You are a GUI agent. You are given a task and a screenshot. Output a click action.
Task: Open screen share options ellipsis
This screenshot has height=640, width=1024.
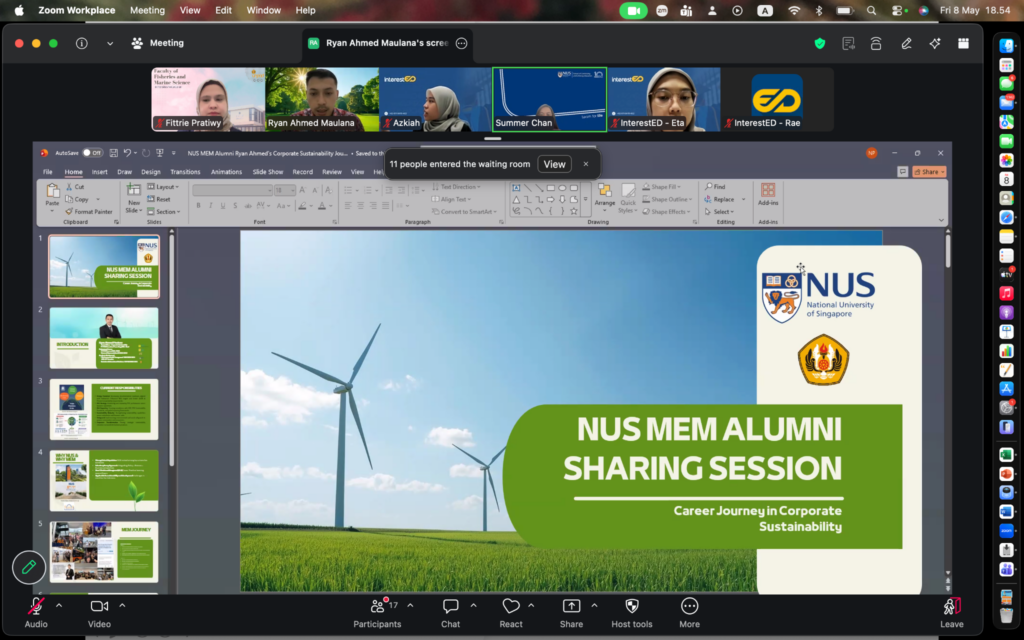(462, 43)
